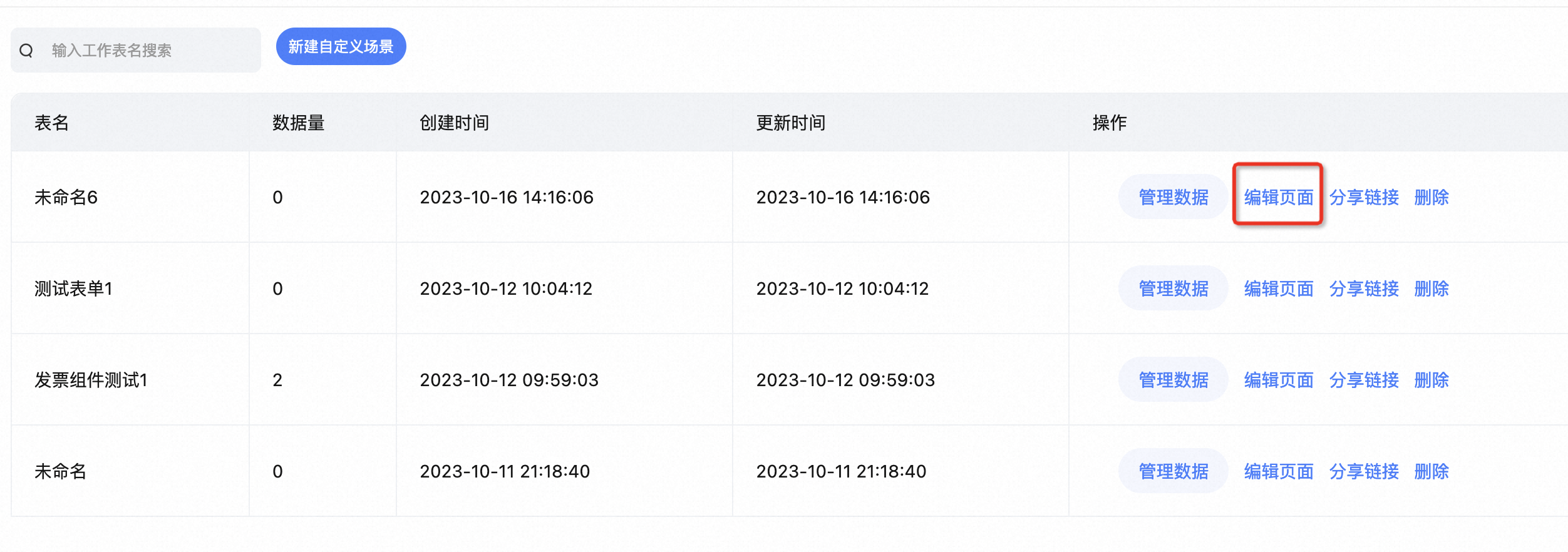The height and width of the screenshot is (552, 1568).
Task: Click 分享链接 in the last 未命名 row
Action: [x=1364, y=471]
